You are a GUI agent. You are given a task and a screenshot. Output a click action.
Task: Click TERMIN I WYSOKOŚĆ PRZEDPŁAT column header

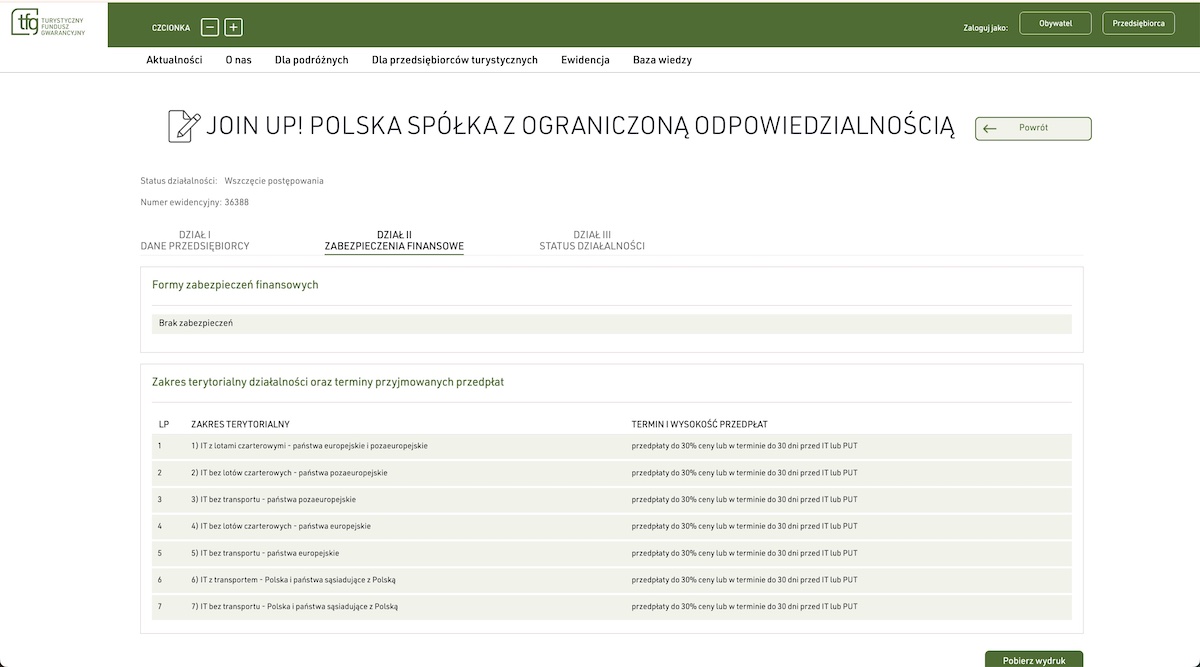700,425
